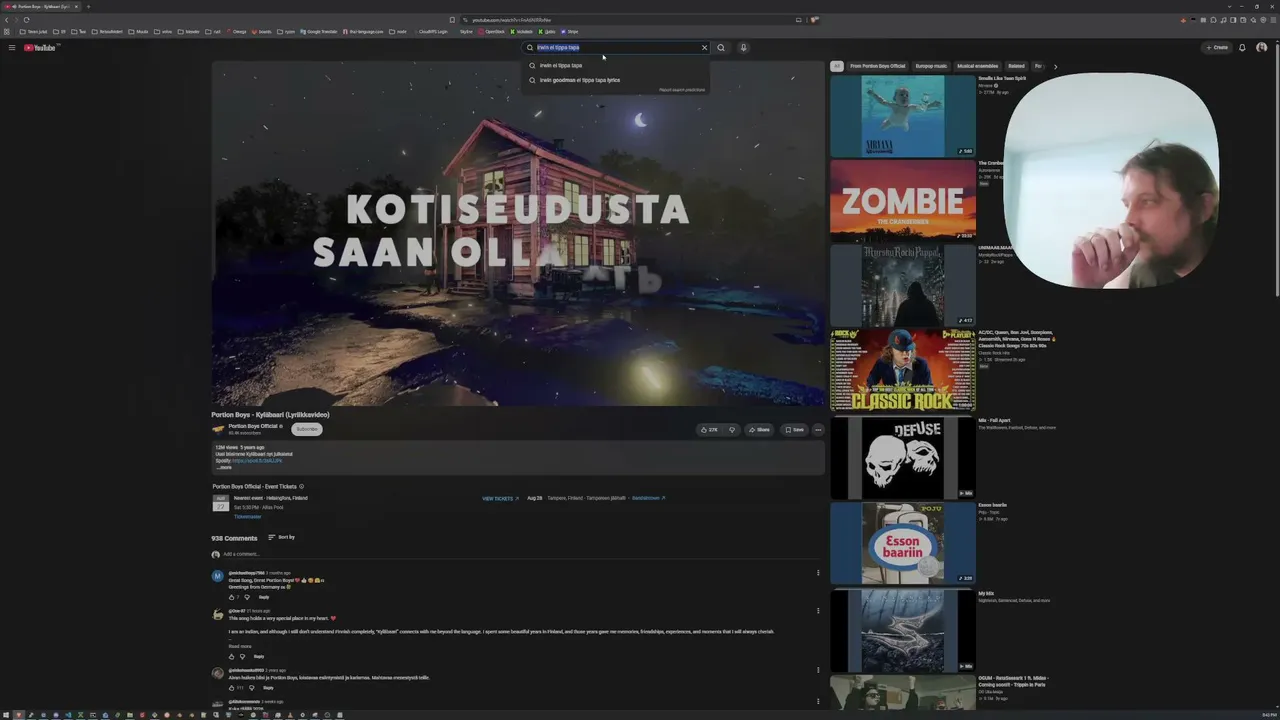The width and height of the screenshot is (1280, 720).
Task: Click the browser address bar URL
Action: tap(511, 20)
